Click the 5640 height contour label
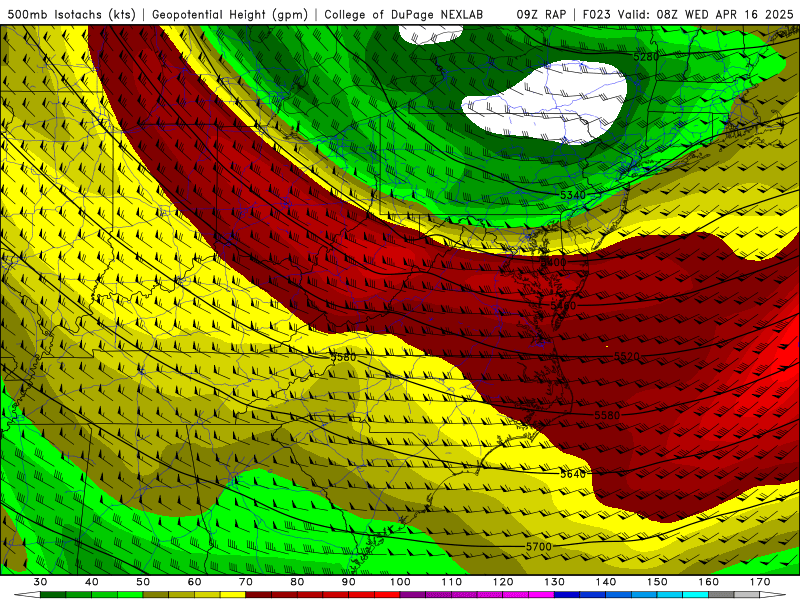This screenshot has height=600, width=800. tap(573, 474)
